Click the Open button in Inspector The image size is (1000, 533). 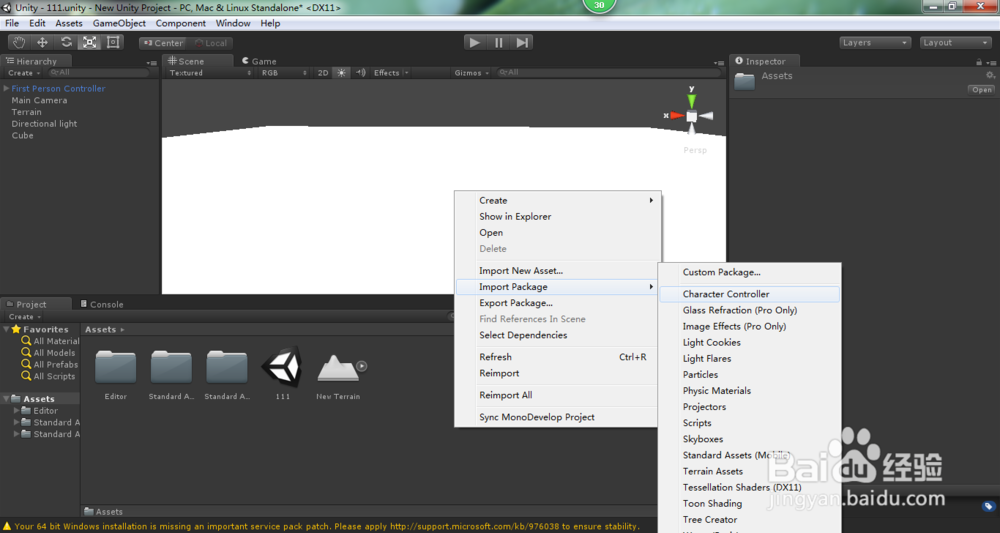point(982,90)
